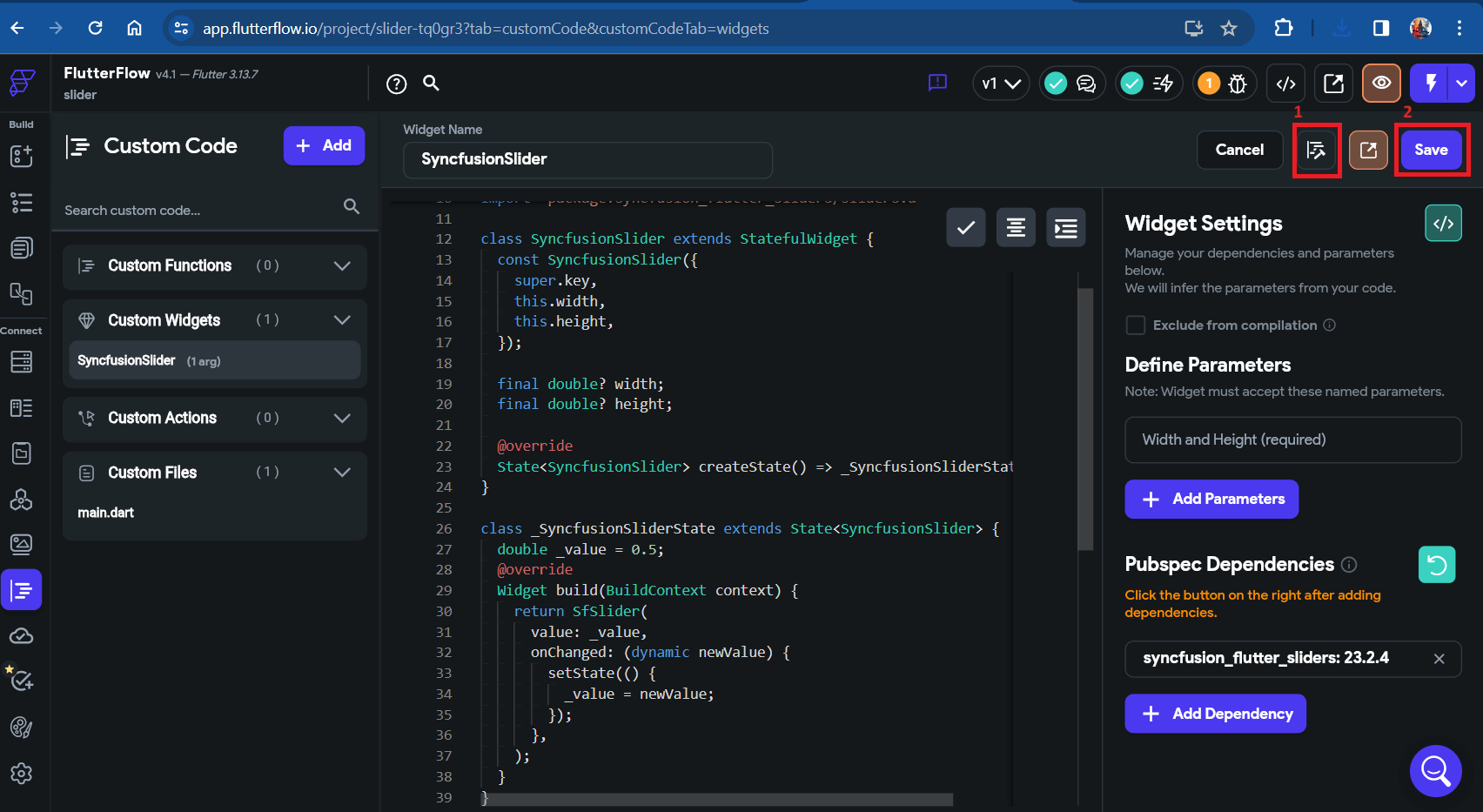Open the Widget Tree sidebar icon

(21, 203)
